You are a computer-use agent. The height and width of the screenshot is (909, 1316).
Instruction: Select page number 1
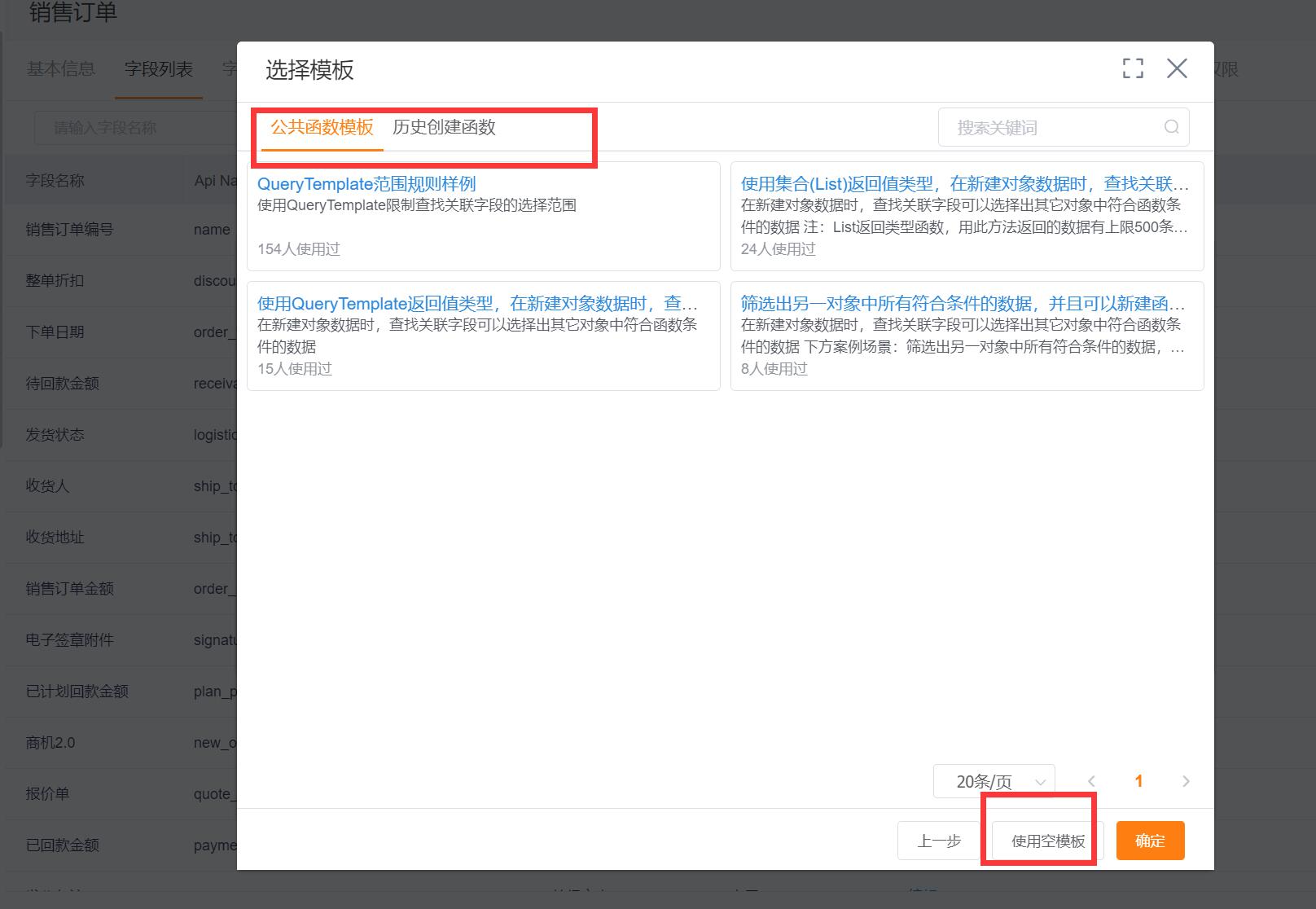[1138, 781]
